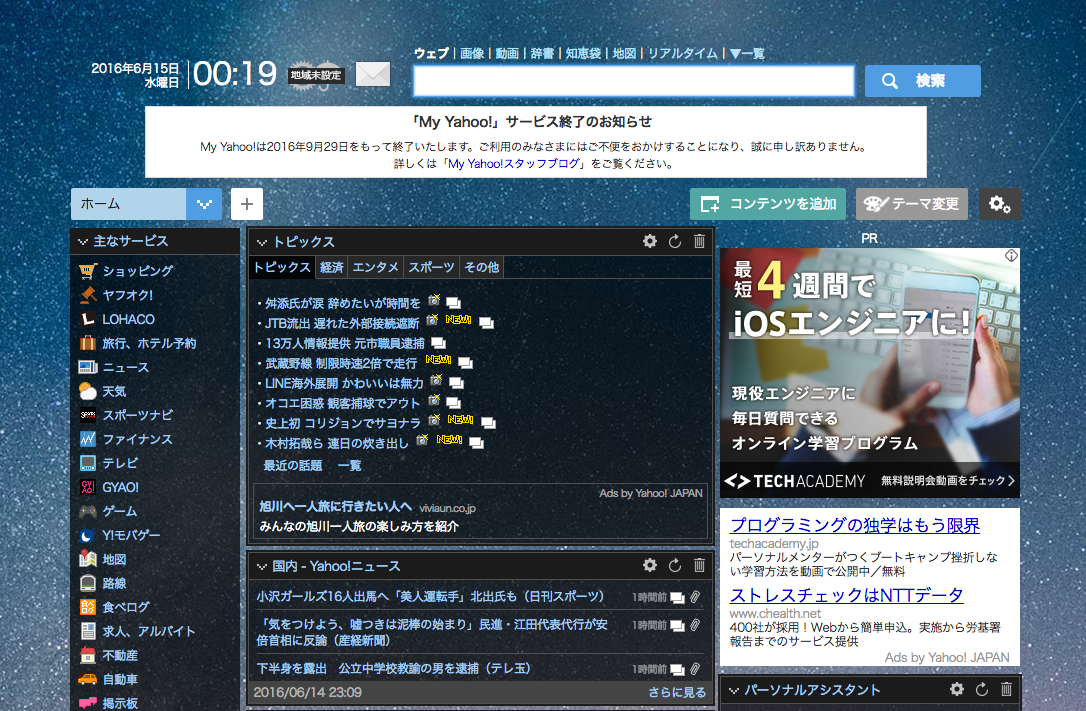This screenshot has width=1086, height=711.
Task: Open settings gear of トピックス panel
Action: pos(650,241)
